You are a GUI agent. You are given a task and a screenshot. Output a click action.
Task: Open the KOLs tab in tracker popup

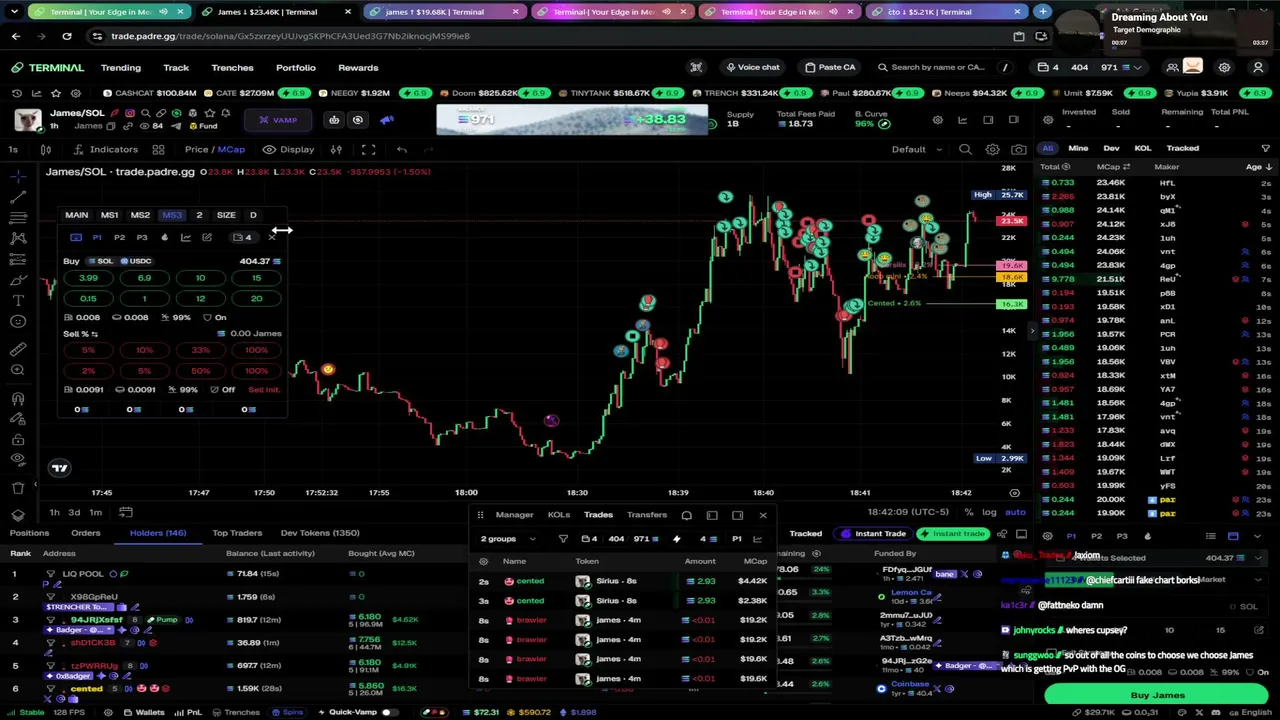(558, 515)
